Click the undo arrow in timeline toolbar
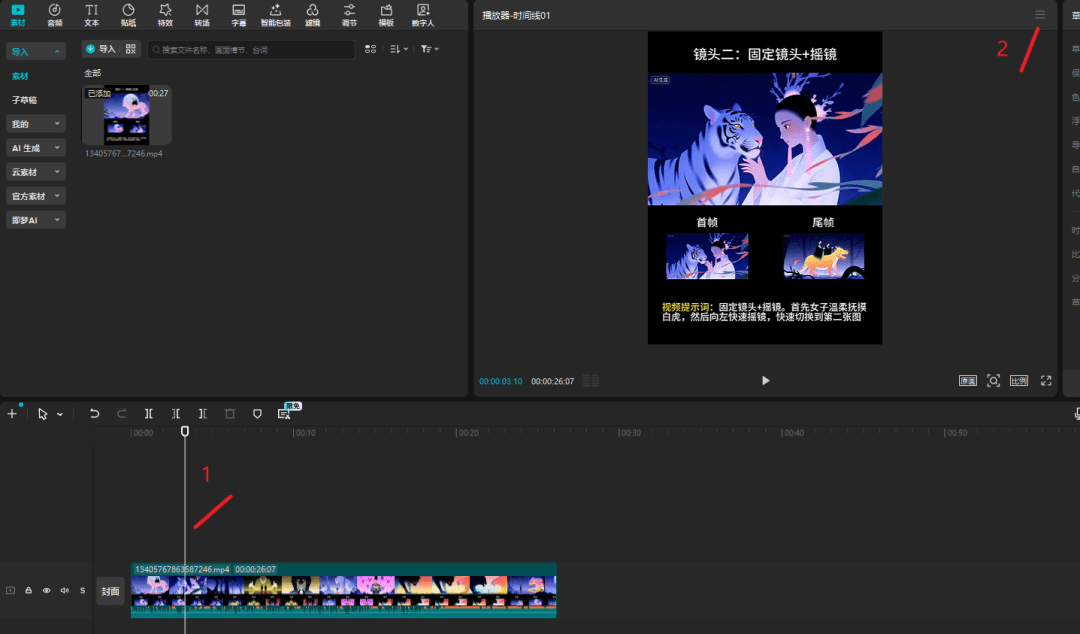Viewport: 1080px width, 634px height. [95, 413]
